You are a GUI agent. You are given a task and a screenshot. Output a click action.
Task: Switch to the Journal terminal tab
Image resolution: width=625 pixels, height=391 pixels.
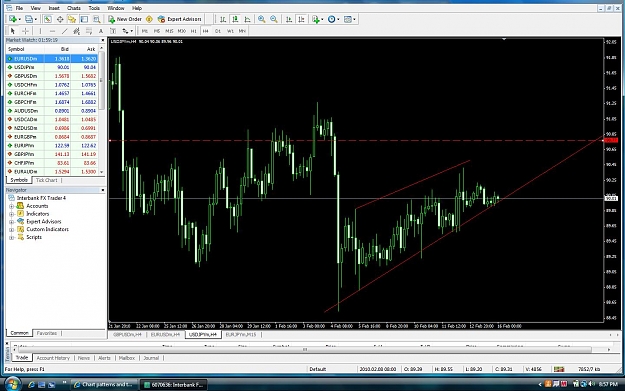pos(151,358)
